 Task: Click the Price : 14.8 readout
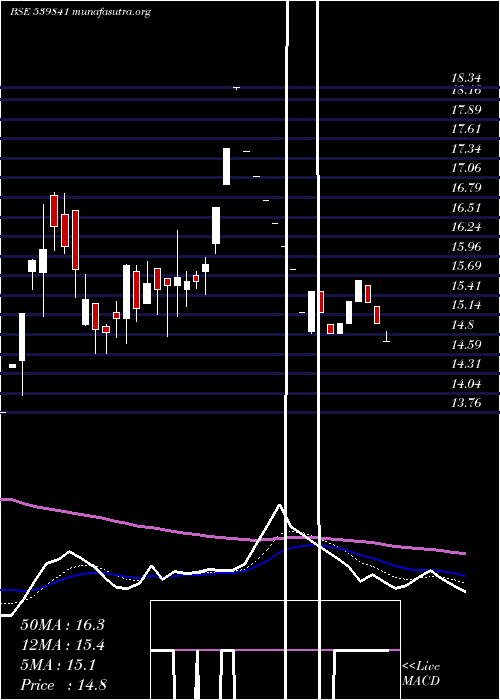[63, 685]
